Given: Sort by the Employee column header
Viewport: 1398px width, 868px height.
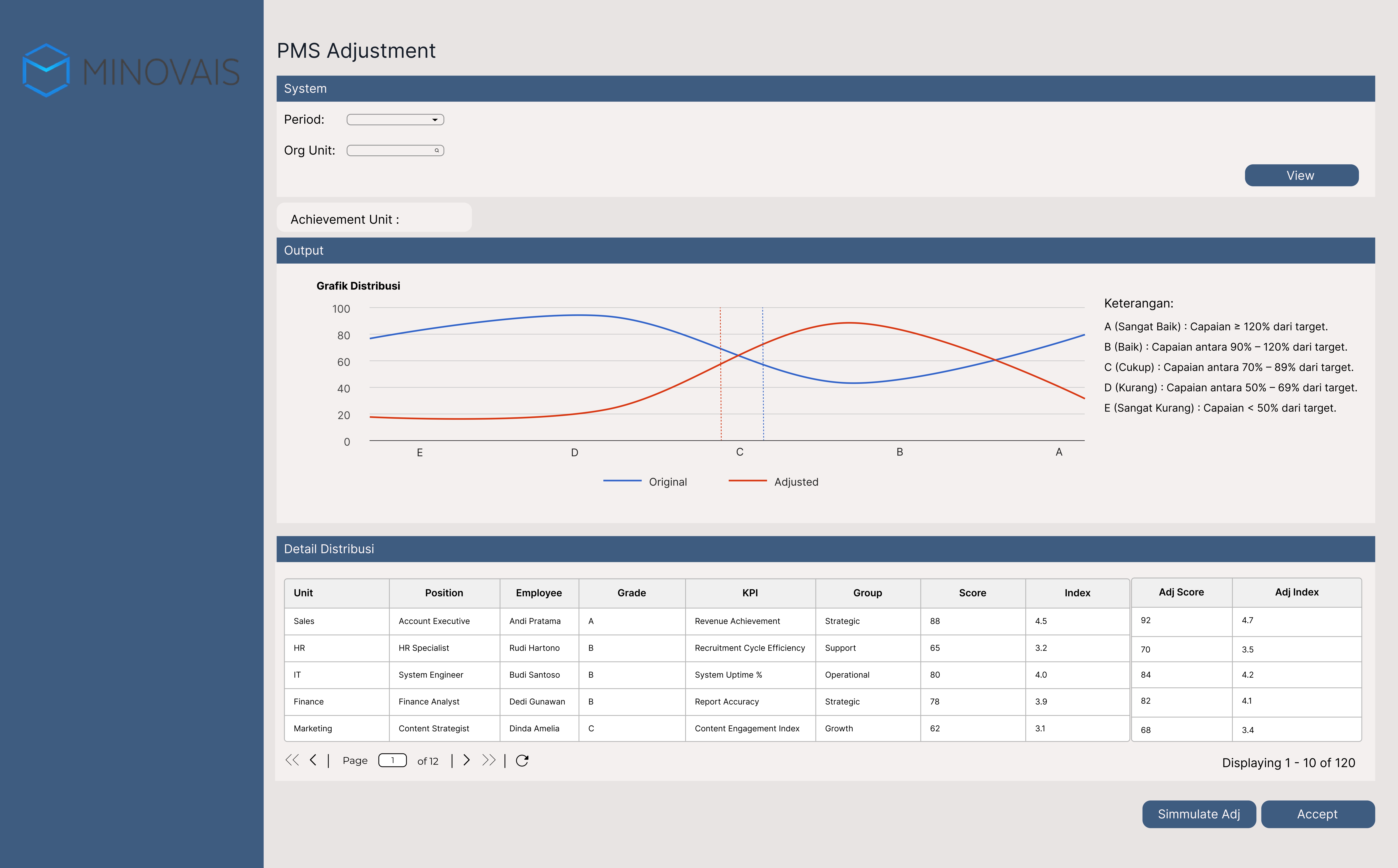Looking at the screenshot, I should [539, 593].
